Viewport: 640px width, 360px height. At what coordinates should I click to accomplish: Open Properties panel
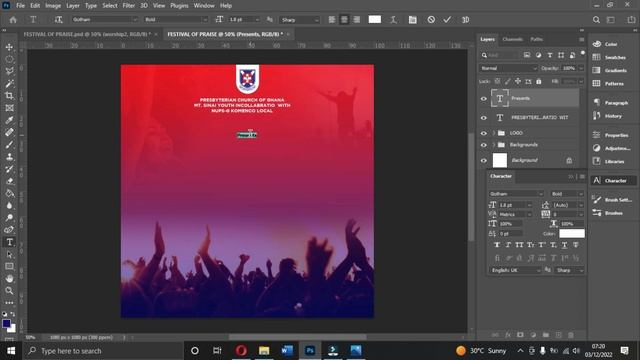click(x=611, y=135)
